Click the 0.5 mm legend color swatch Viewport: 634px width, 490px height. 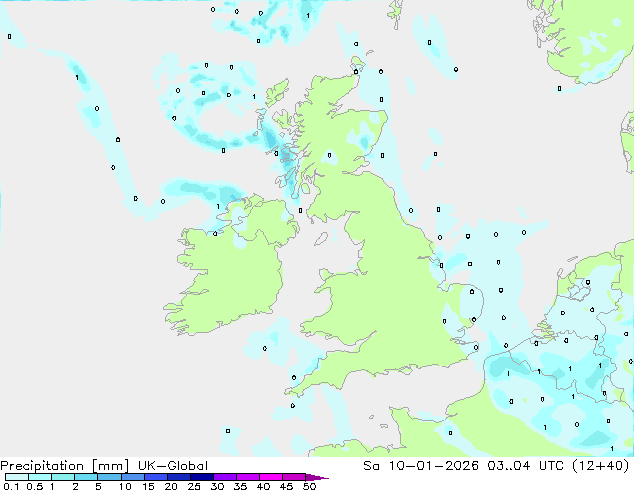40,477
